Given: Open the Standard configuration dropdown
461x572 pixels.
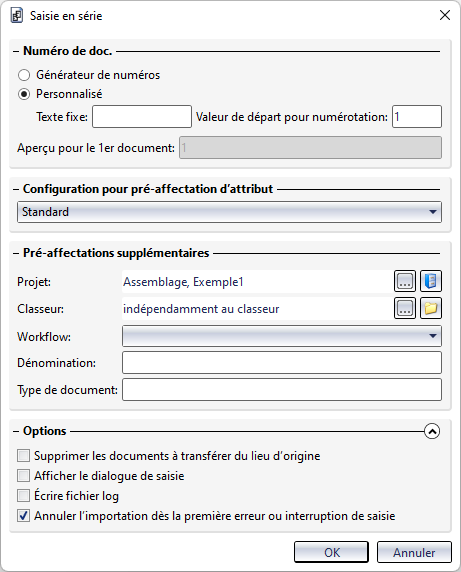Looking at the screenshot, I should 229,212.
